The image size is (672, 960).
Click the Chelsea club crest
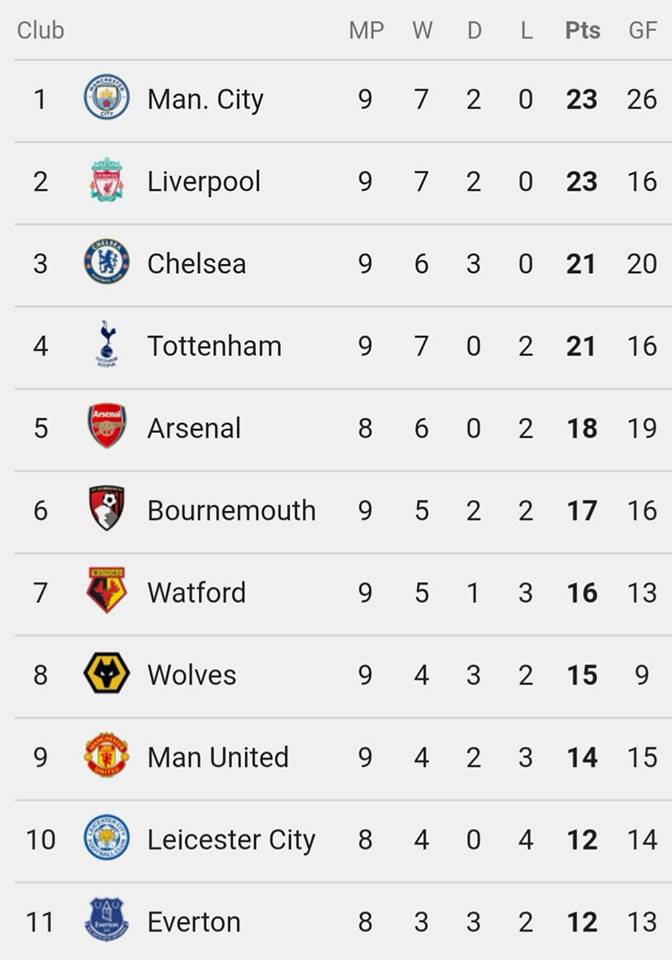click(106, 261)
